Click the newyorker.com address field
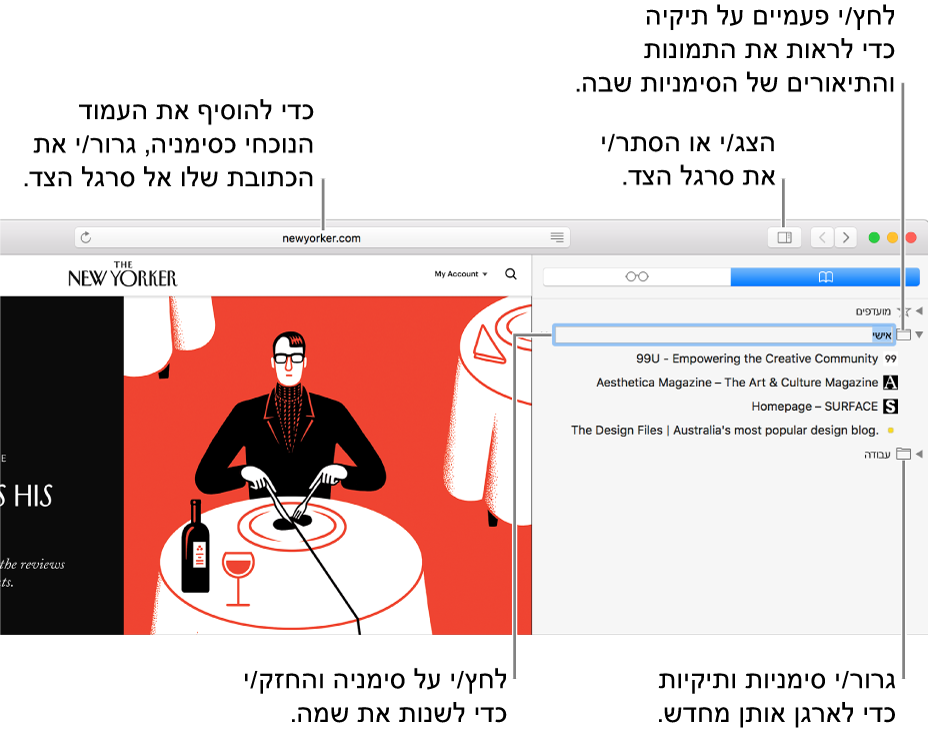This screenshot has height=732, width=928. [x=321, y=238]
